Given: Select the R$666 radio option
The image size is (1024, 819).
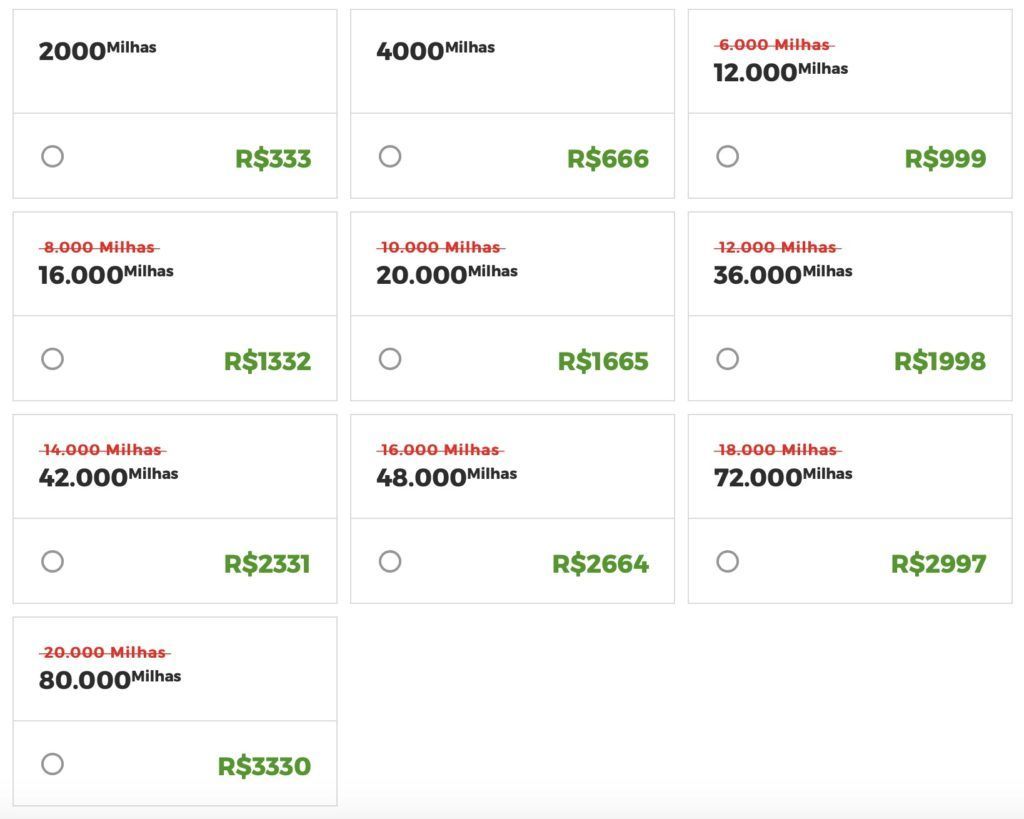Looking at the screenshot, I should (x=390, y=156).
